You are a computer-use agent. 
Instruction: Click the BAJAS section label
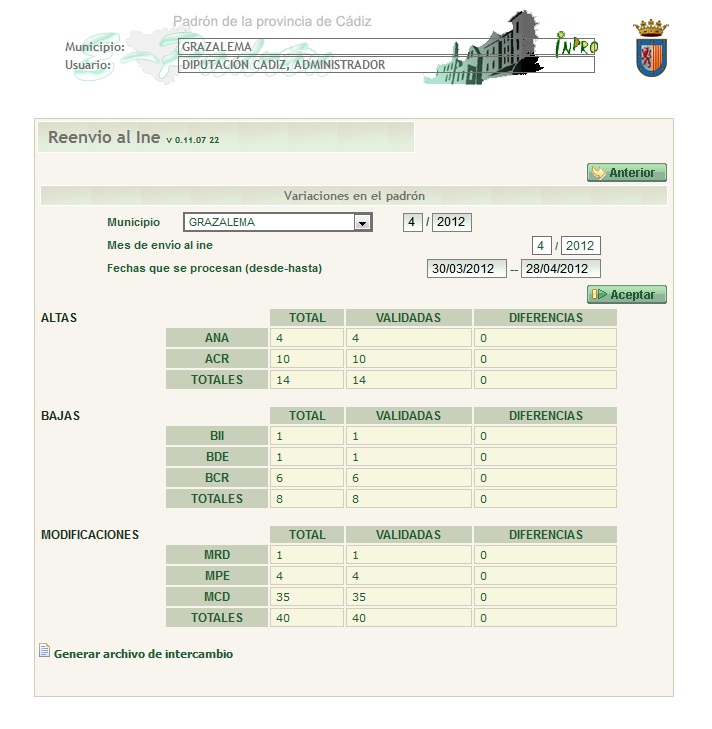(x=60, y=416)
